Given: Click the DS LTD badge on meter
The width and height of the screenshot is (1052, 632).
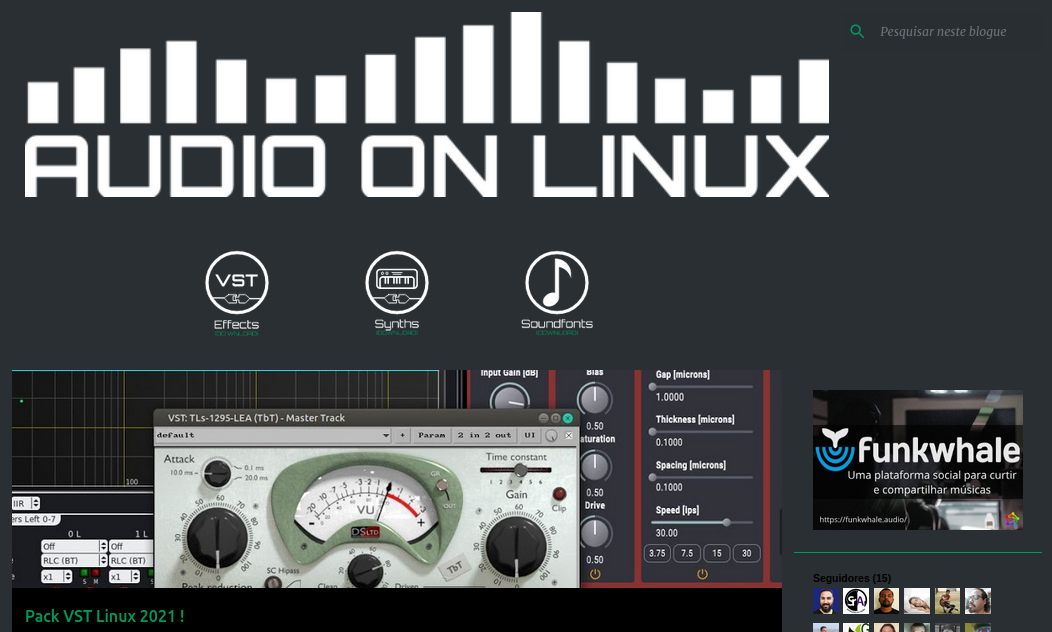Looking at the screenshot, I should point(366,532).
